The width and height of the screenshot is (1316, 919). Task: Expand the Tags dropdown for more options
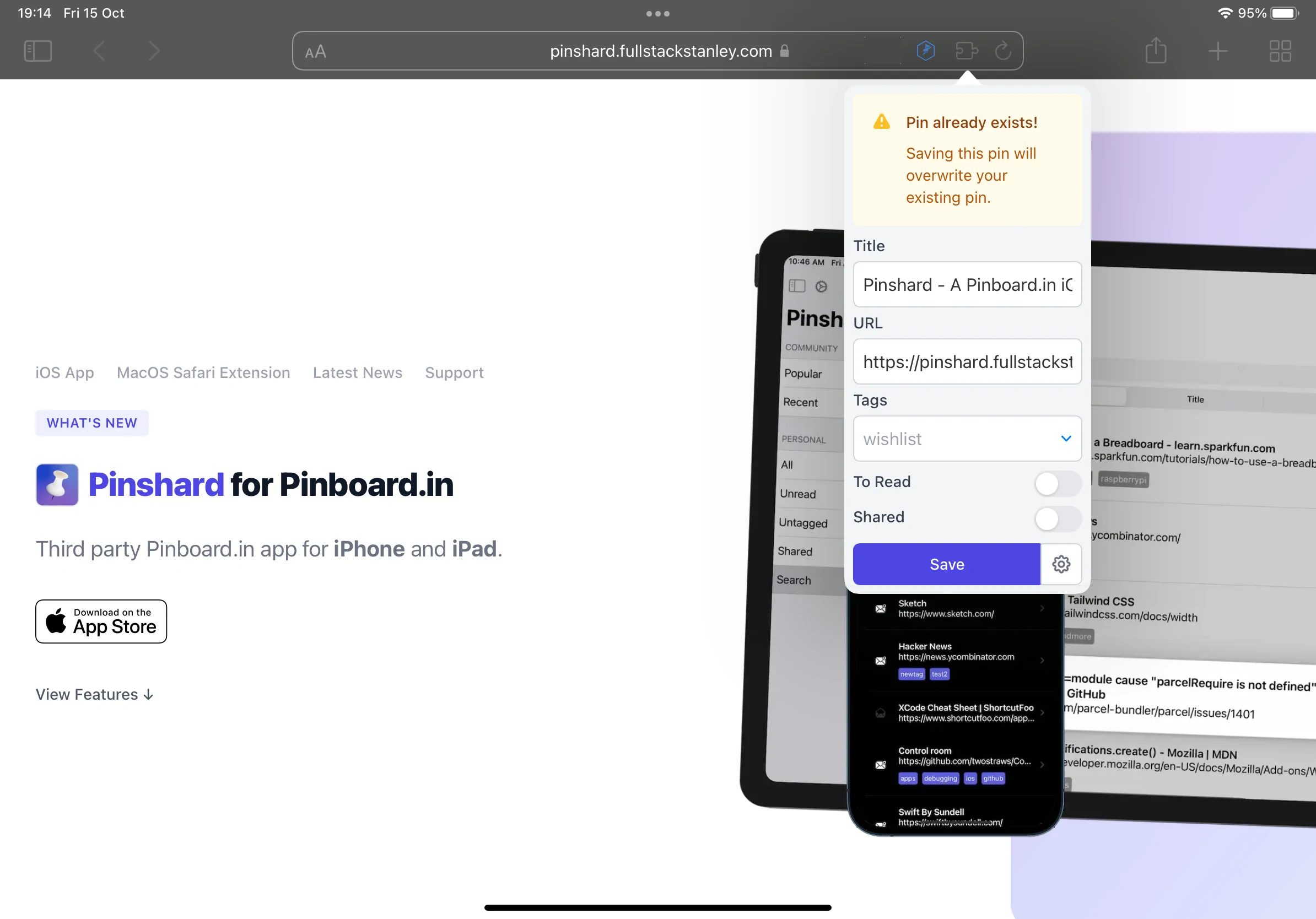[1063, 438]
